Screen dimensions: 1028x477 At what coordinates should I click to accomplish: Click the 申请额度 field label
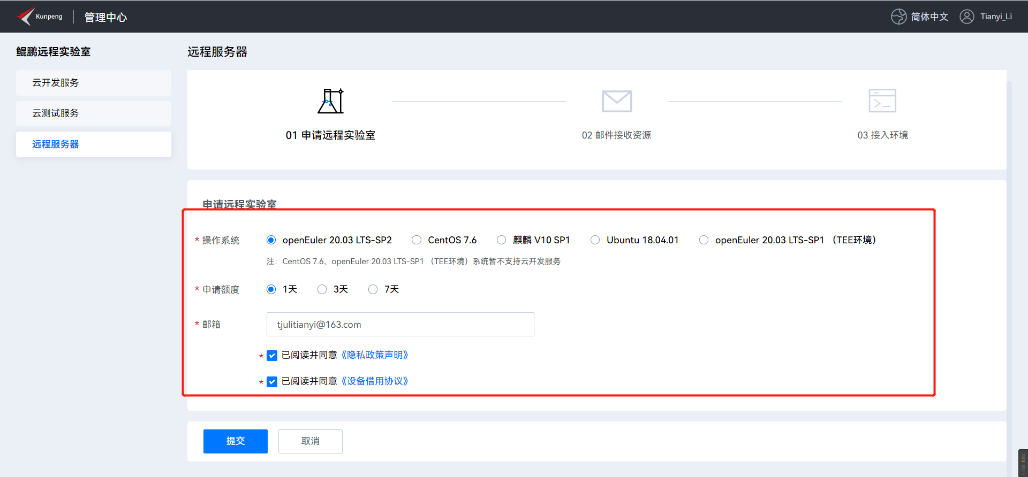coord(221,290)
